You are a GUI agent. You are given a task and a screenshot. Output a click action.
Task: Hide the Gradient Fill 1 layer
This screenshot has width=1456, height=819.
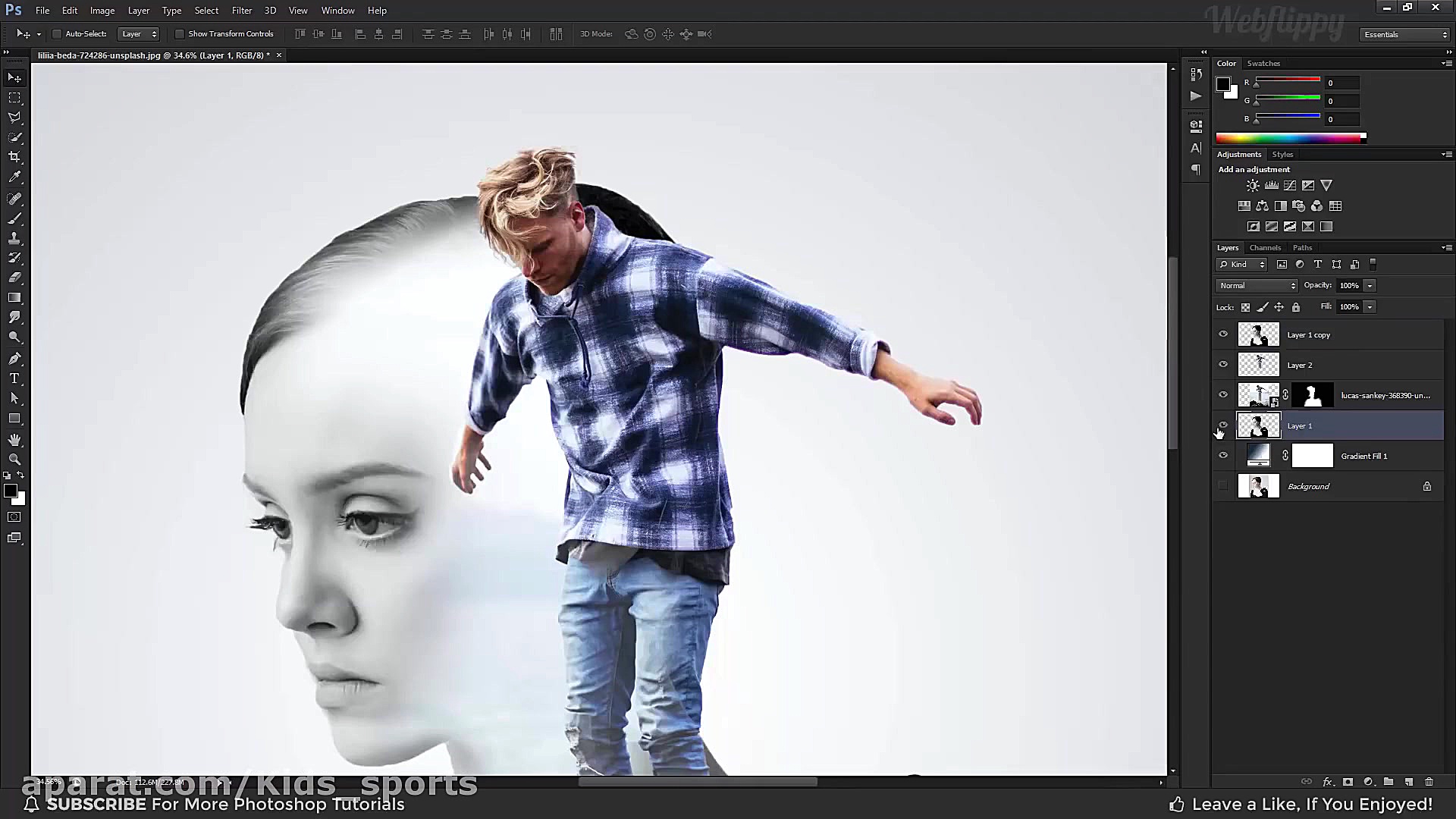(1222, 456)
